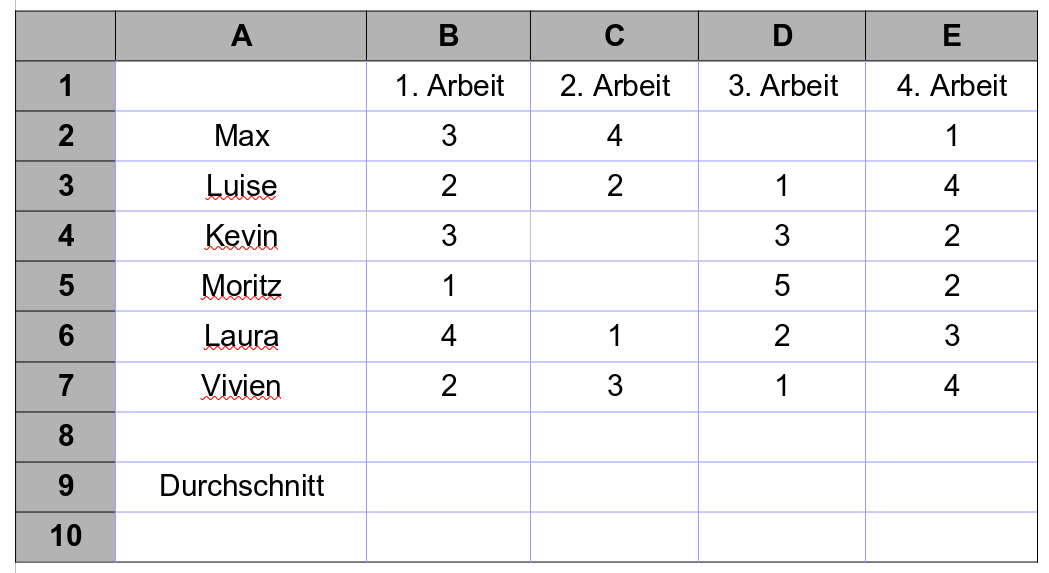The height and width of the screenshot is (573, 1049).
Task: Click the cell with name Vivien
Action: click(x=241, y=386)
